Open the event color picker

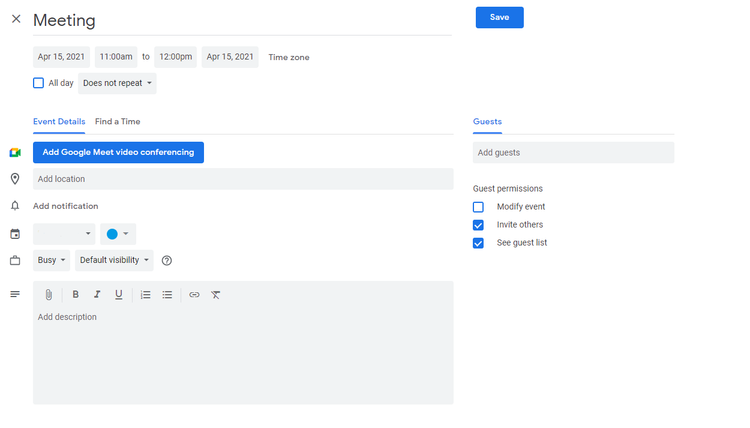[x=118, y=234]
